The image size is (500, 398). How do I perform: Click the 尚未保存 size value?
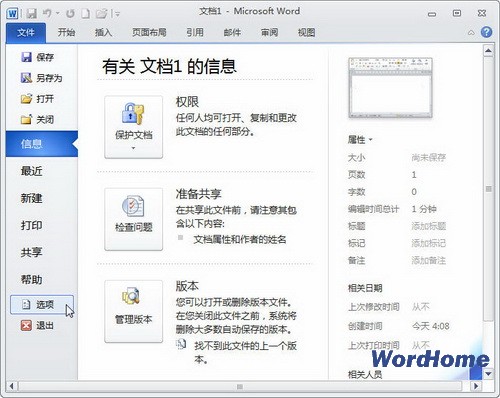tap(428, 157)
